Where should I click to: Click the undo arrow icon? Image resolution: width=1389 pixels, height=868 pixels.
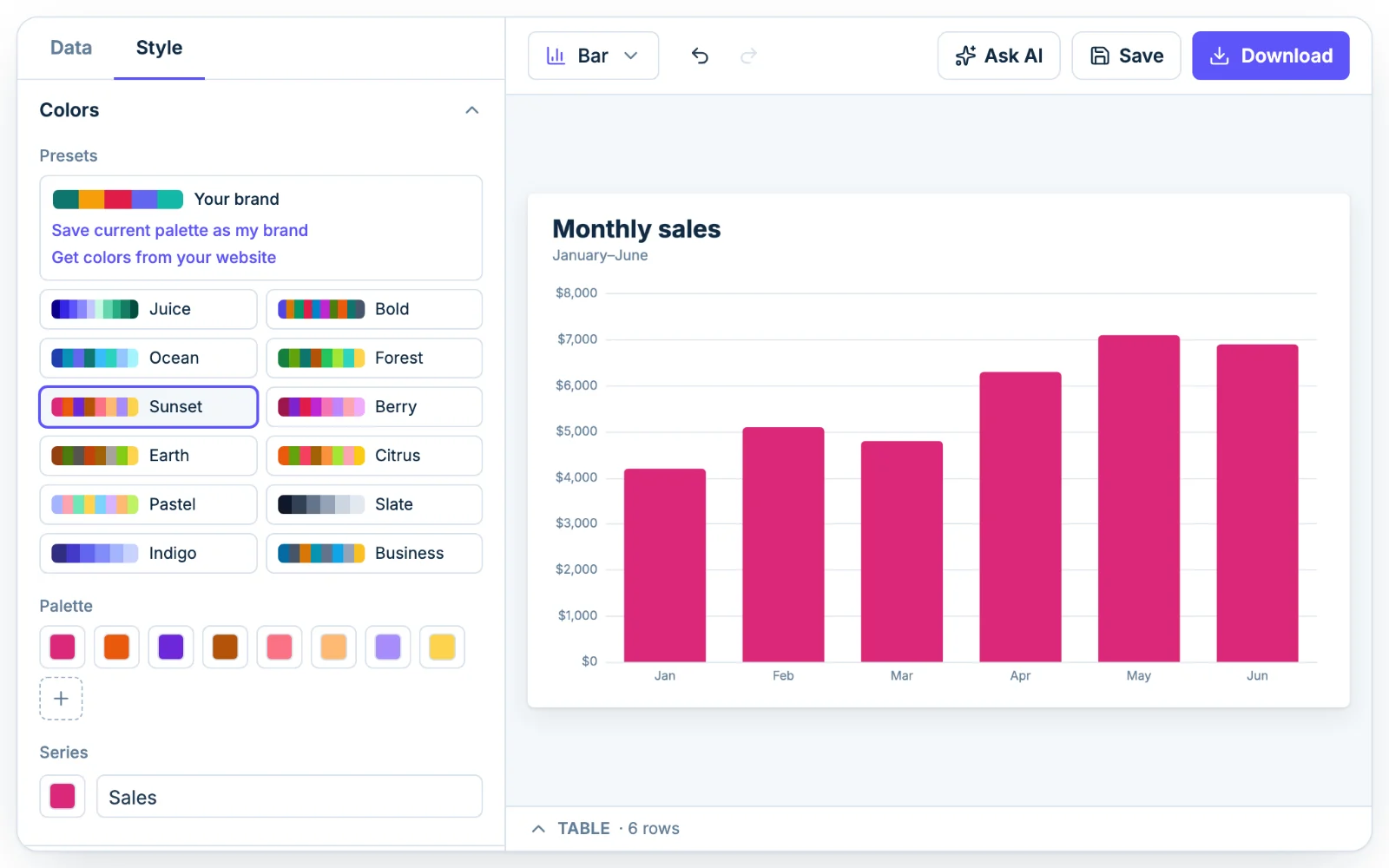pyautogui.click(x=700, y=56)
